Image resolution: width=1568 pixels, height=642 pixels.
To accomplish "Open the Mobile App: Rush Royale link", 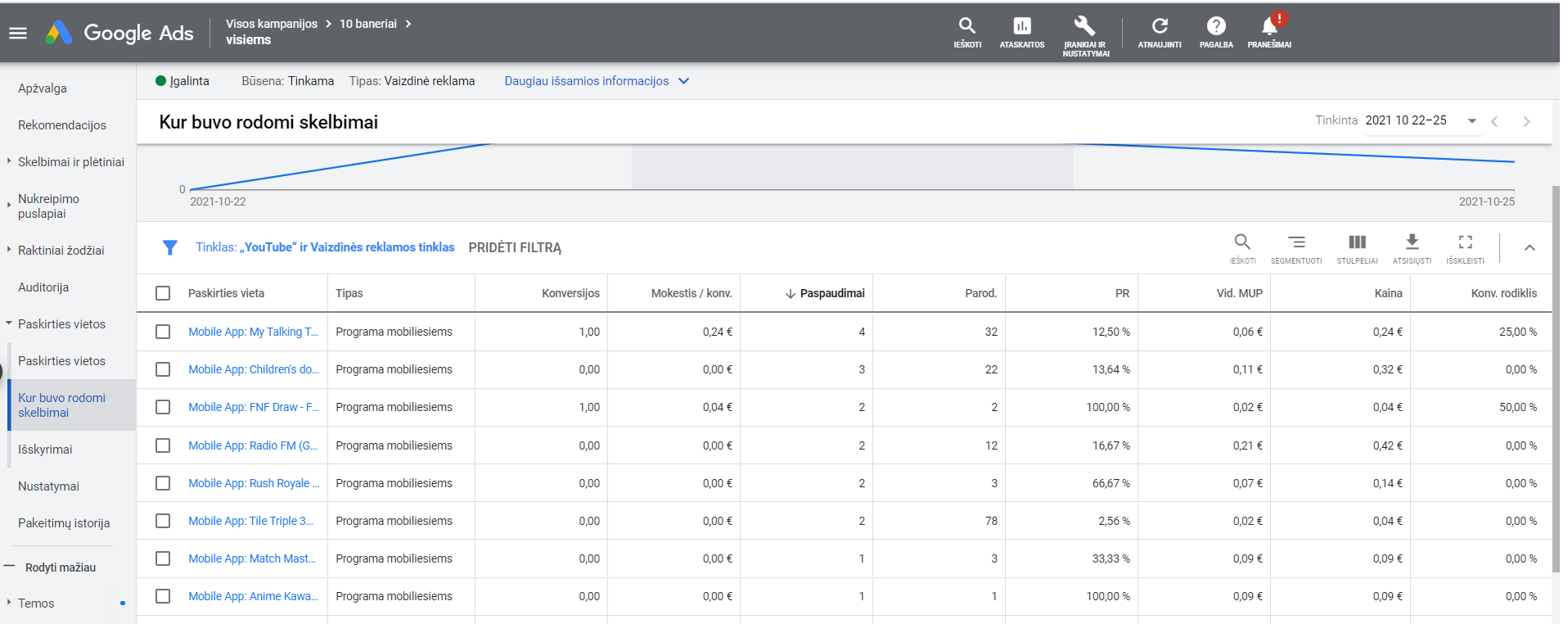I will (254, 483).
